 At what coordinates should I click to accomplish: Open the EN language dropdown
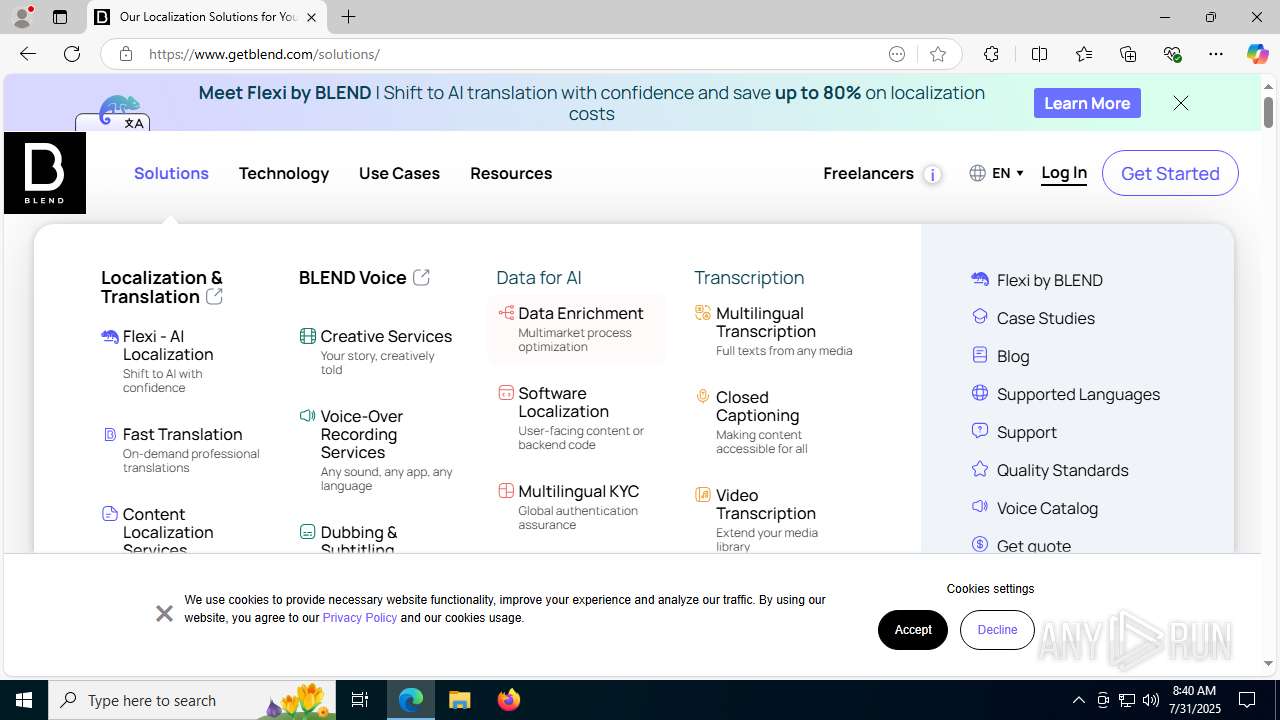click(x=997, y=173)
